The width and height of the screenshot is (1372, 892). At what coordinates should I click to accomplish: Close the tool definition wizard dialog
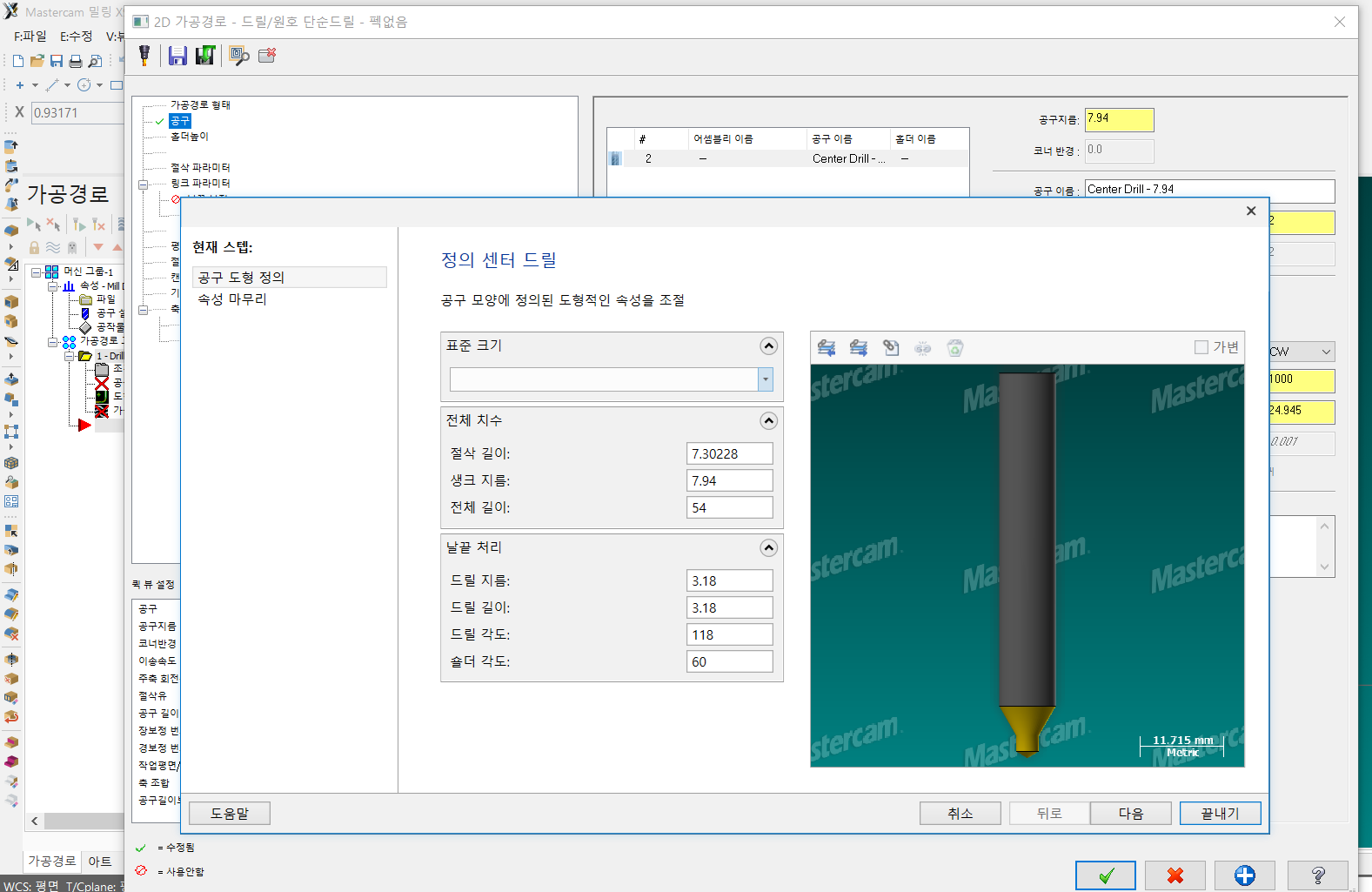pyautogui.click(x=1251, y=211)
